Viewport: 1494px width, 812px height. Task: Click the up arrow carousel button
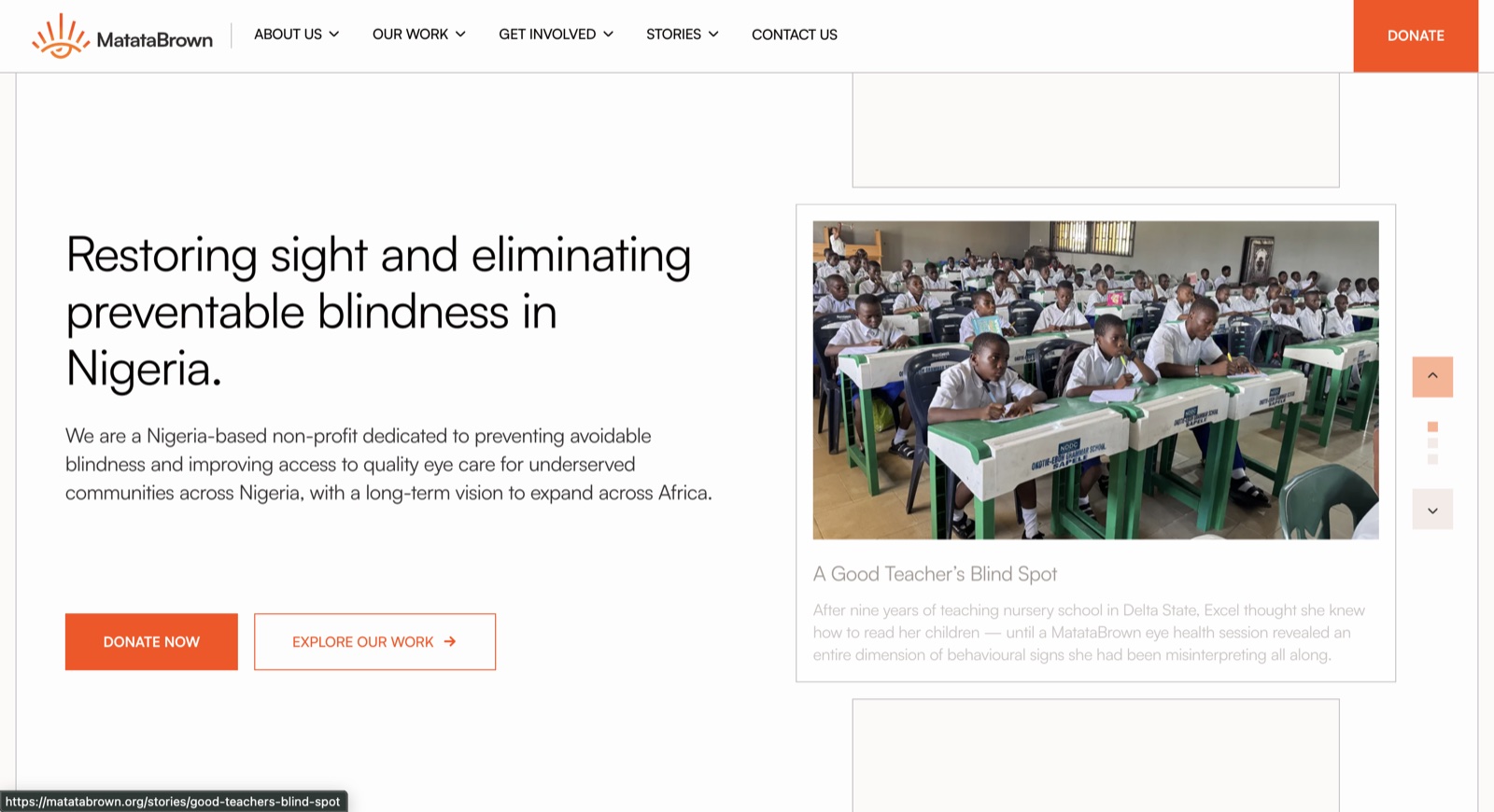click(x=1432, y=377)
